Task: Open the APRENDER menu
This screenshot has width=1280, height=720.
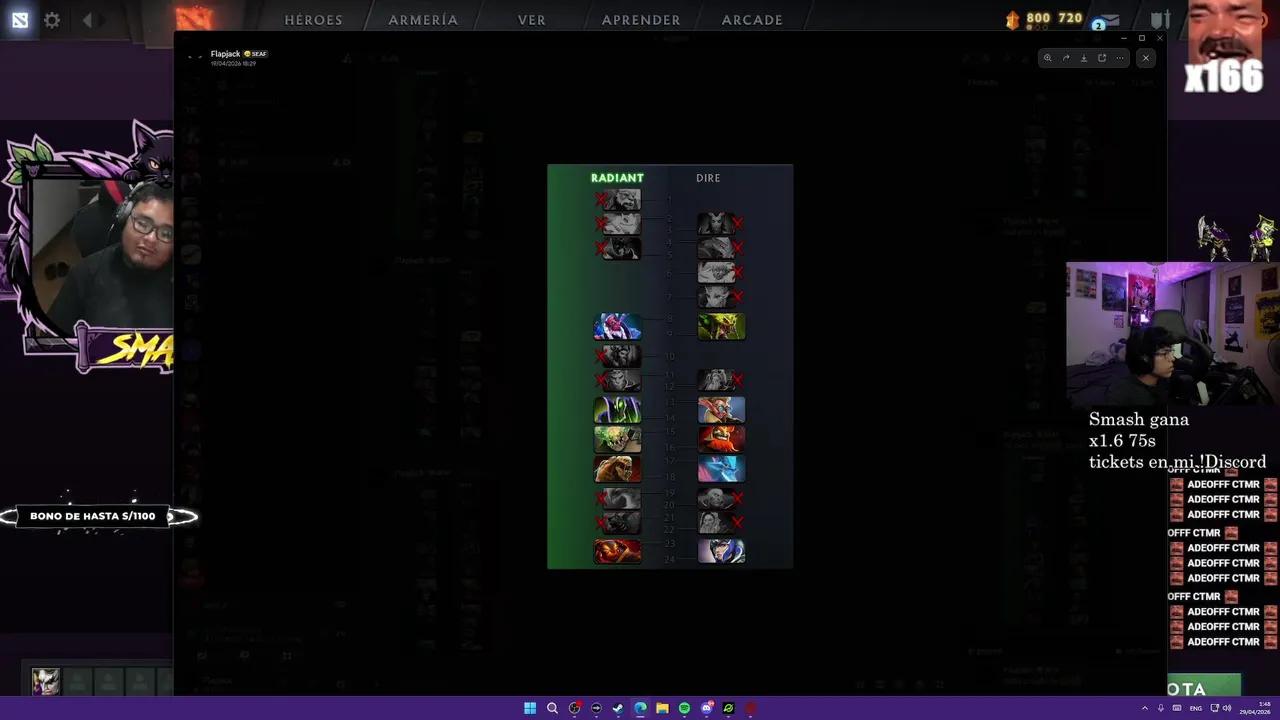Action: pyautogui.click(x=641, y=20)
